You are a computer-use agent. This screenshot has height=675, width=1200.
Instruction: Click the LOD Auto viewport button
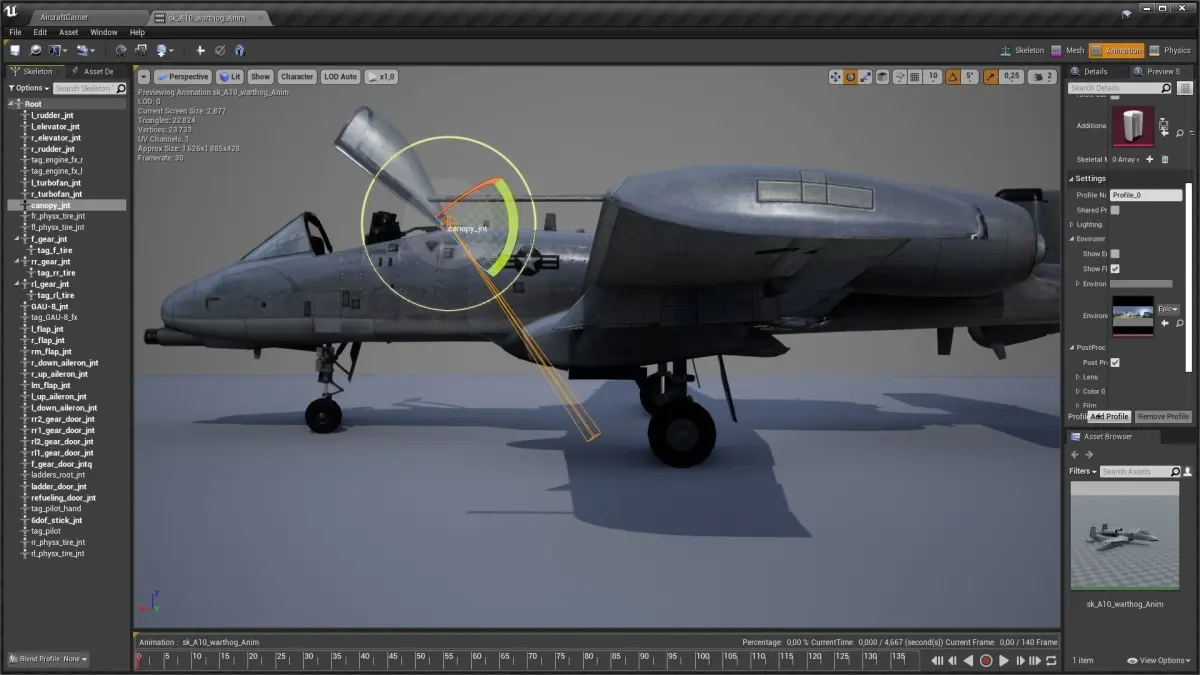341,76
